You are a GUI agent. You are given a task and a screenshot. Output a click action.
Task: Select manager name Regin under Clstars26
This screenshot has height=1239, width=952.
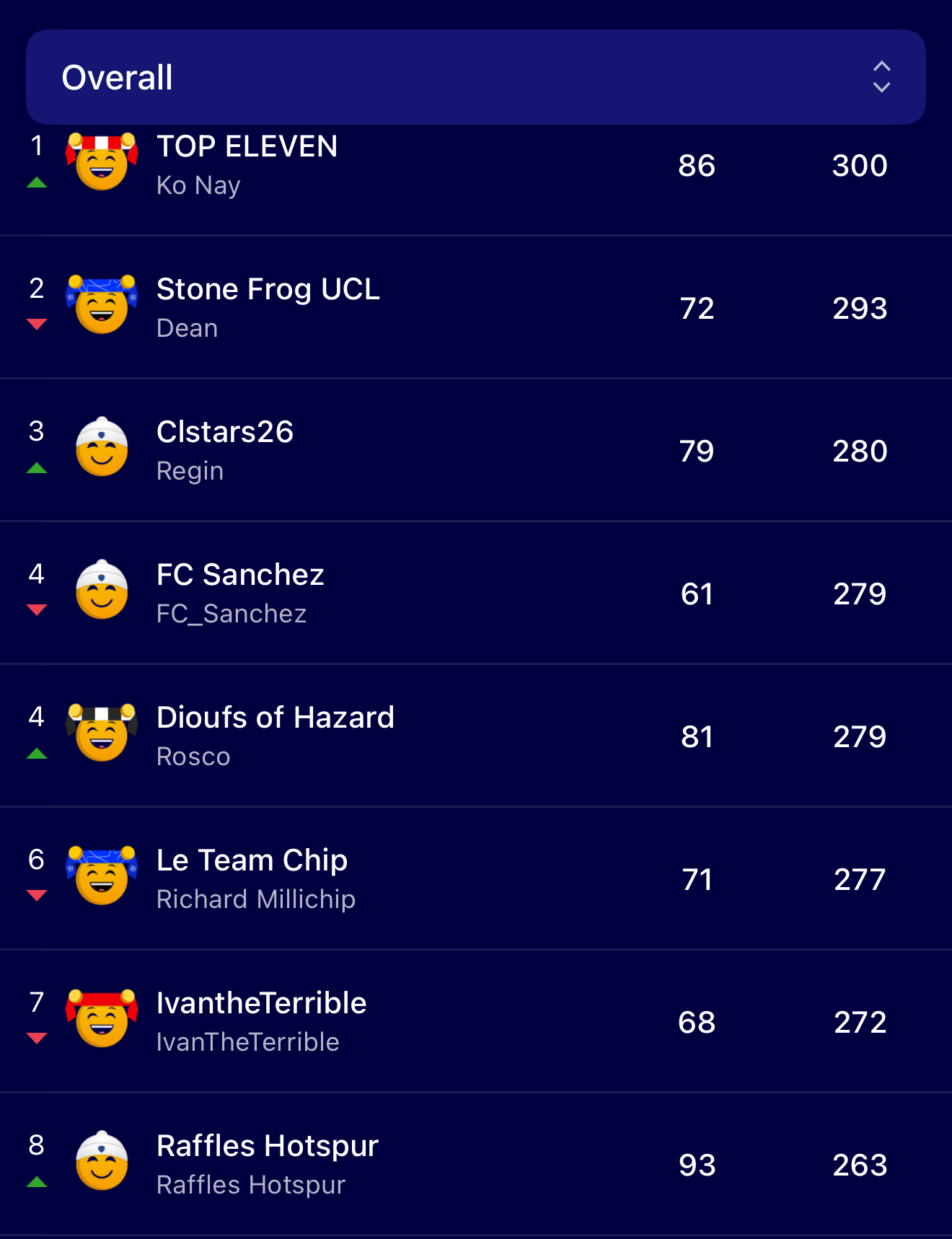tap(190, 471)
